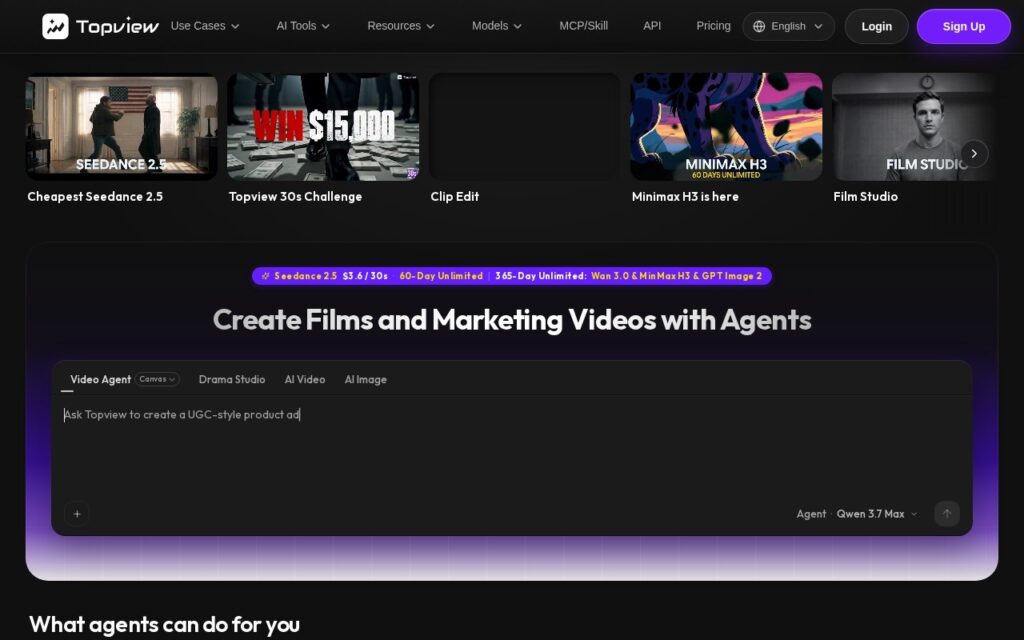
Task: Click the Film Studio caption text
Action: pyautogui.click(x=865, y=197)
